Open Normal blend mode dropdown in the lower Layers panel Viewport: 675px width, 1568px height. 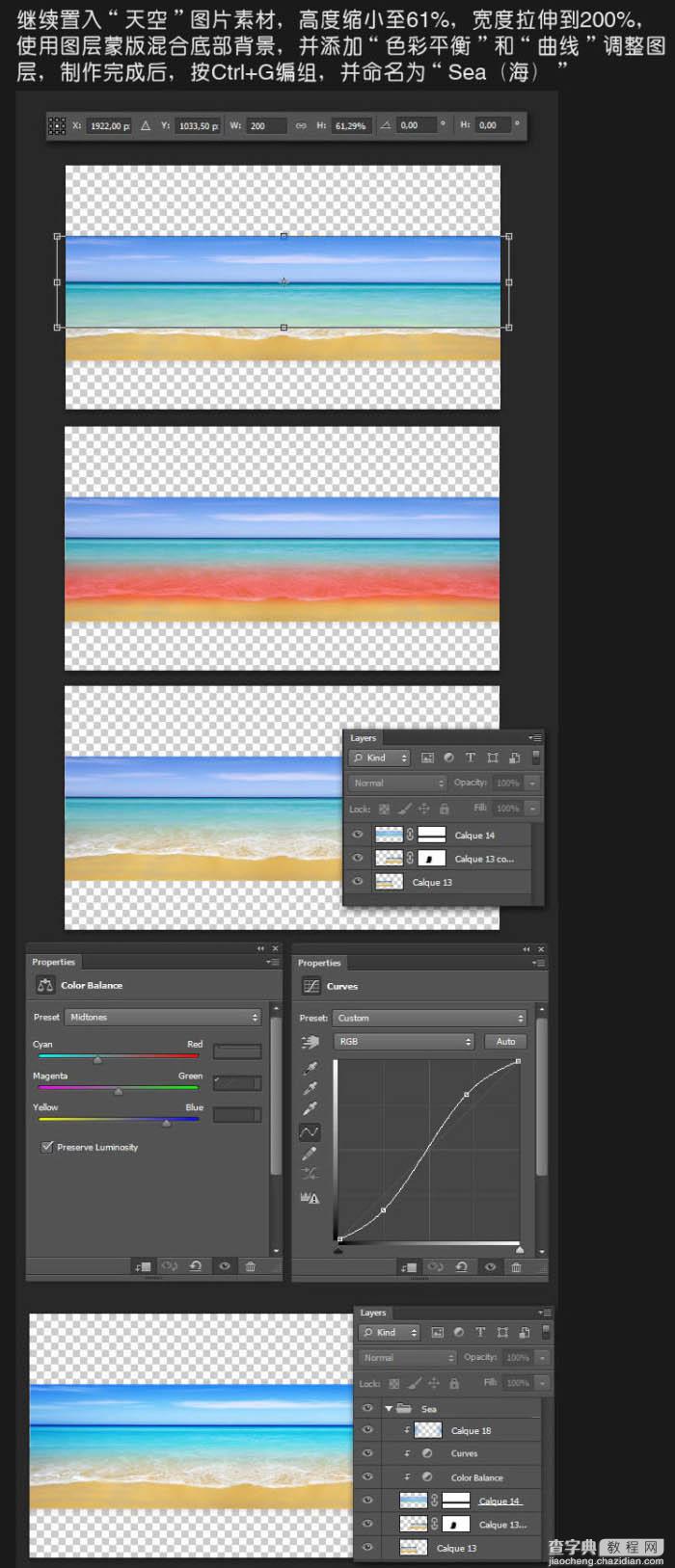coord(407,1357)
